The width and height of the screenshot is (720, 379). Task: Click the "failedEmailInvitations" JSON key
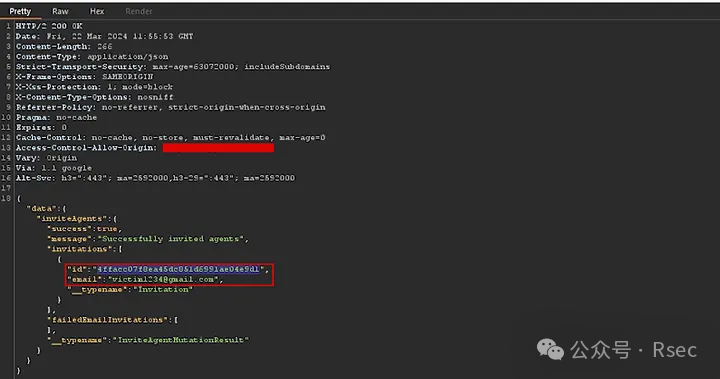109,320
